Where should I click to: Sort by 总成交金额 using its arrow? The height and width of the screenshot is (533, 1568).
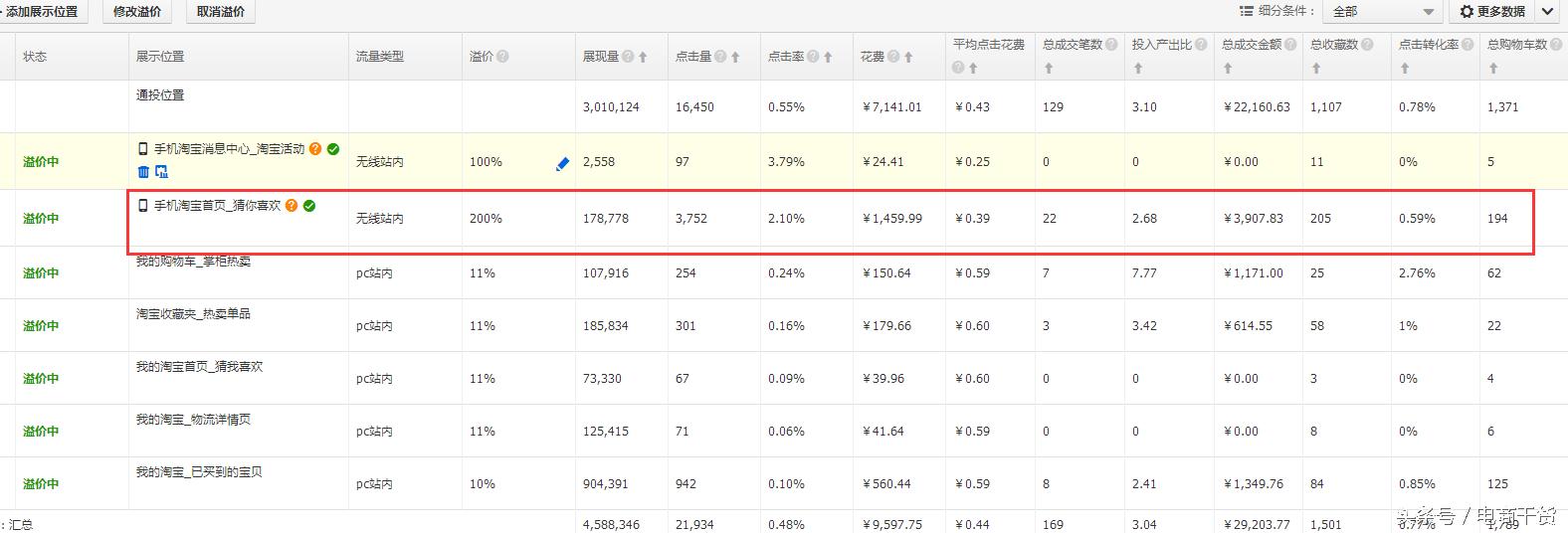[1228, 69]
